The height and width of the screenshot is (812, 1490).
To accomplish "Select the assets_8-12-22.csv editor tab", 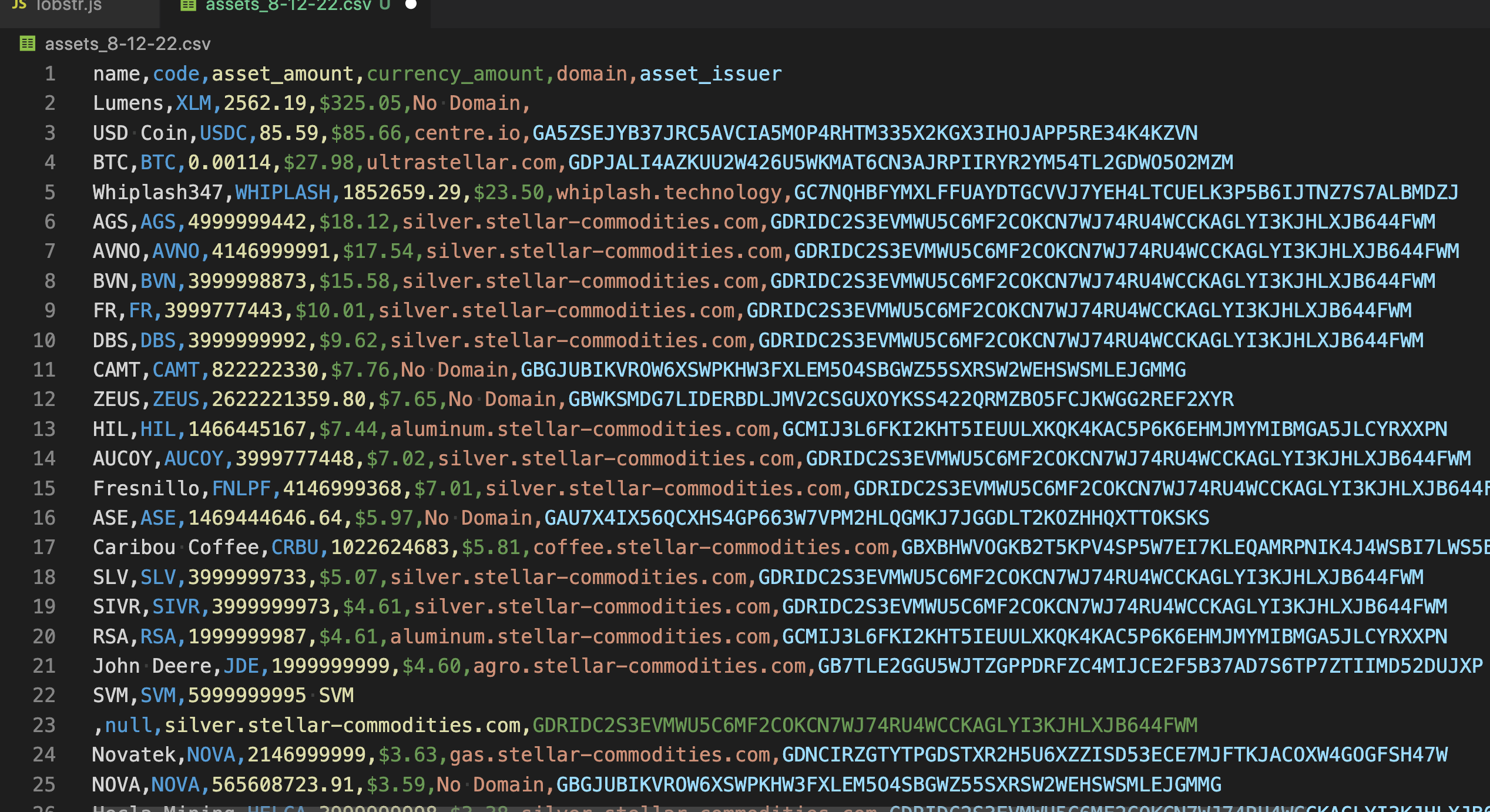I will click(x=288, y=6).
